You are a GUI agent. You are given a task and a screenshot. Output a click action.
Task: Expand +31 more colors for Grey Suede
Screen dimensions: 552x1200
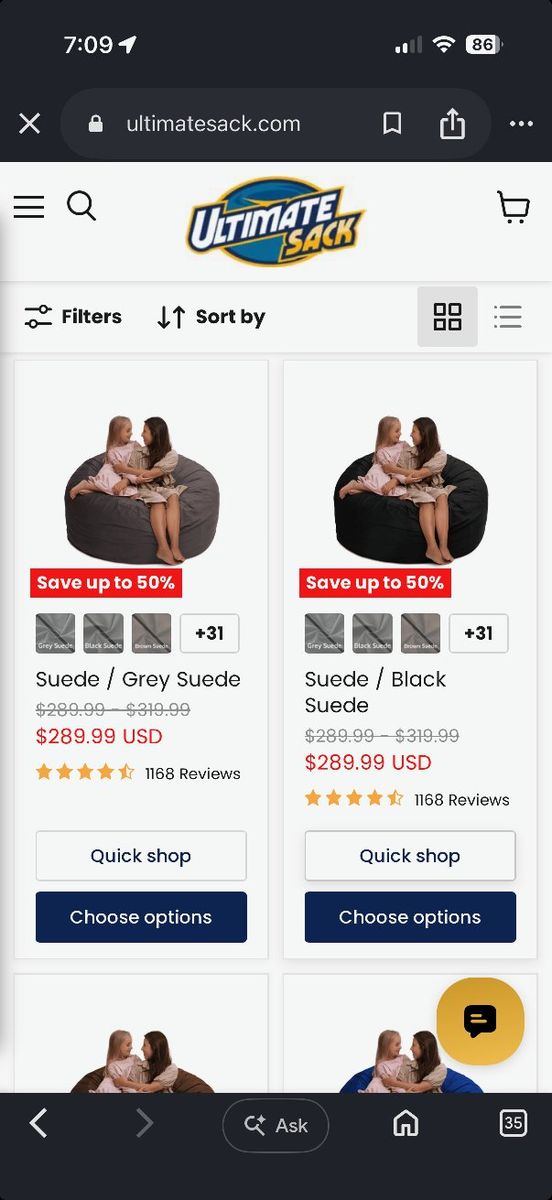pos(209,633)
